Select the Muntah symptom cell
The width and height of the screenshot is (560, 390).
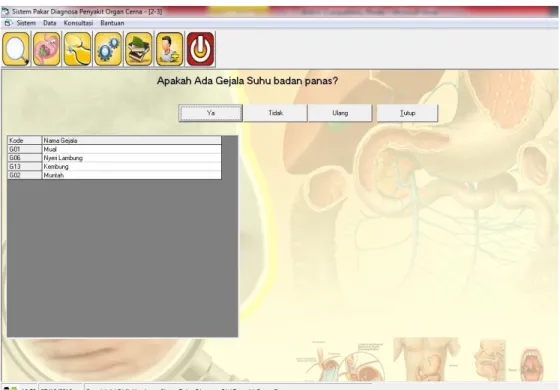click(x=132, y=175)
